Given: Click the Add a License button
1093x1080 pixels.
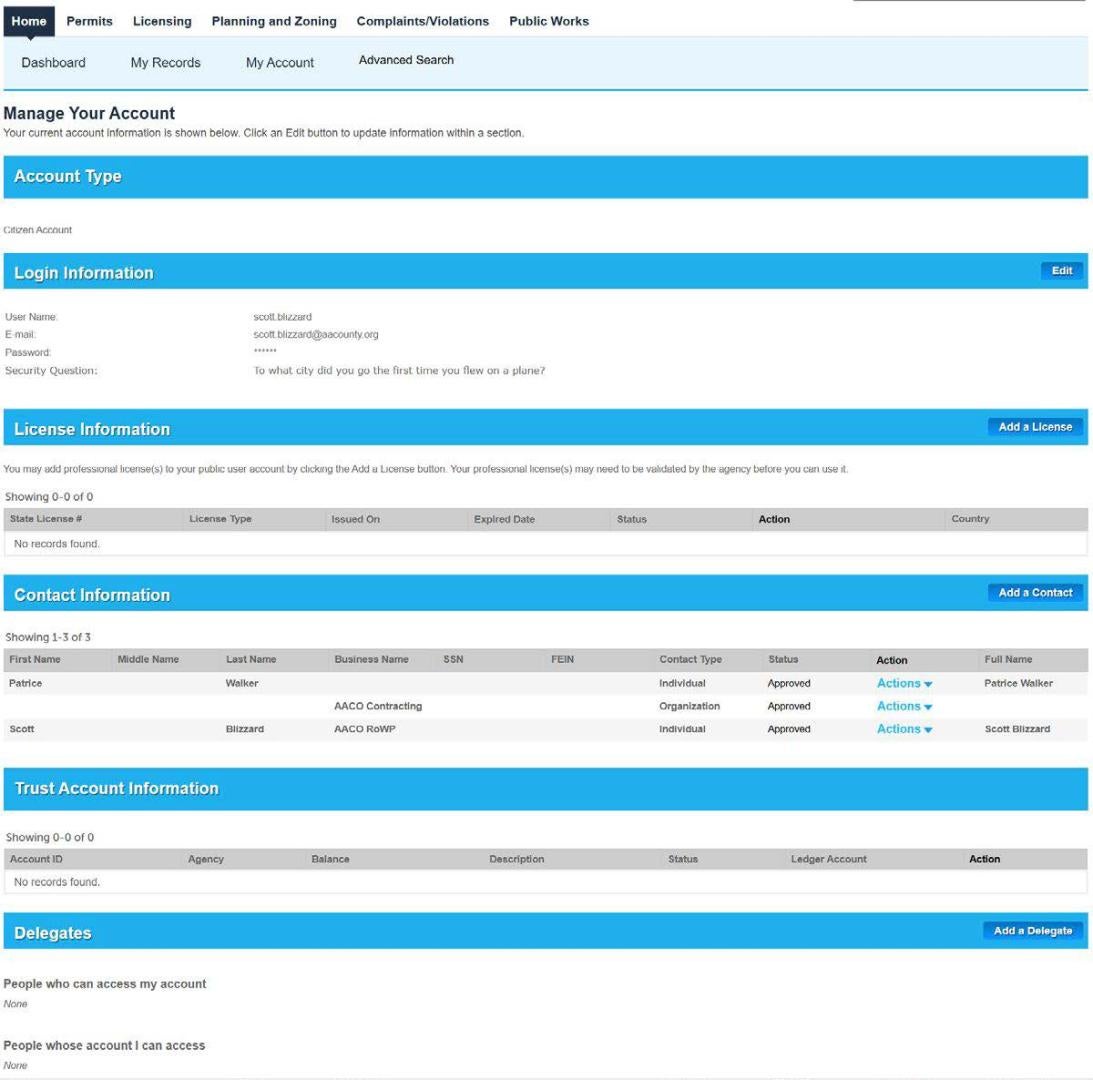Looking at the screenshot, I should pos(1035,426).
